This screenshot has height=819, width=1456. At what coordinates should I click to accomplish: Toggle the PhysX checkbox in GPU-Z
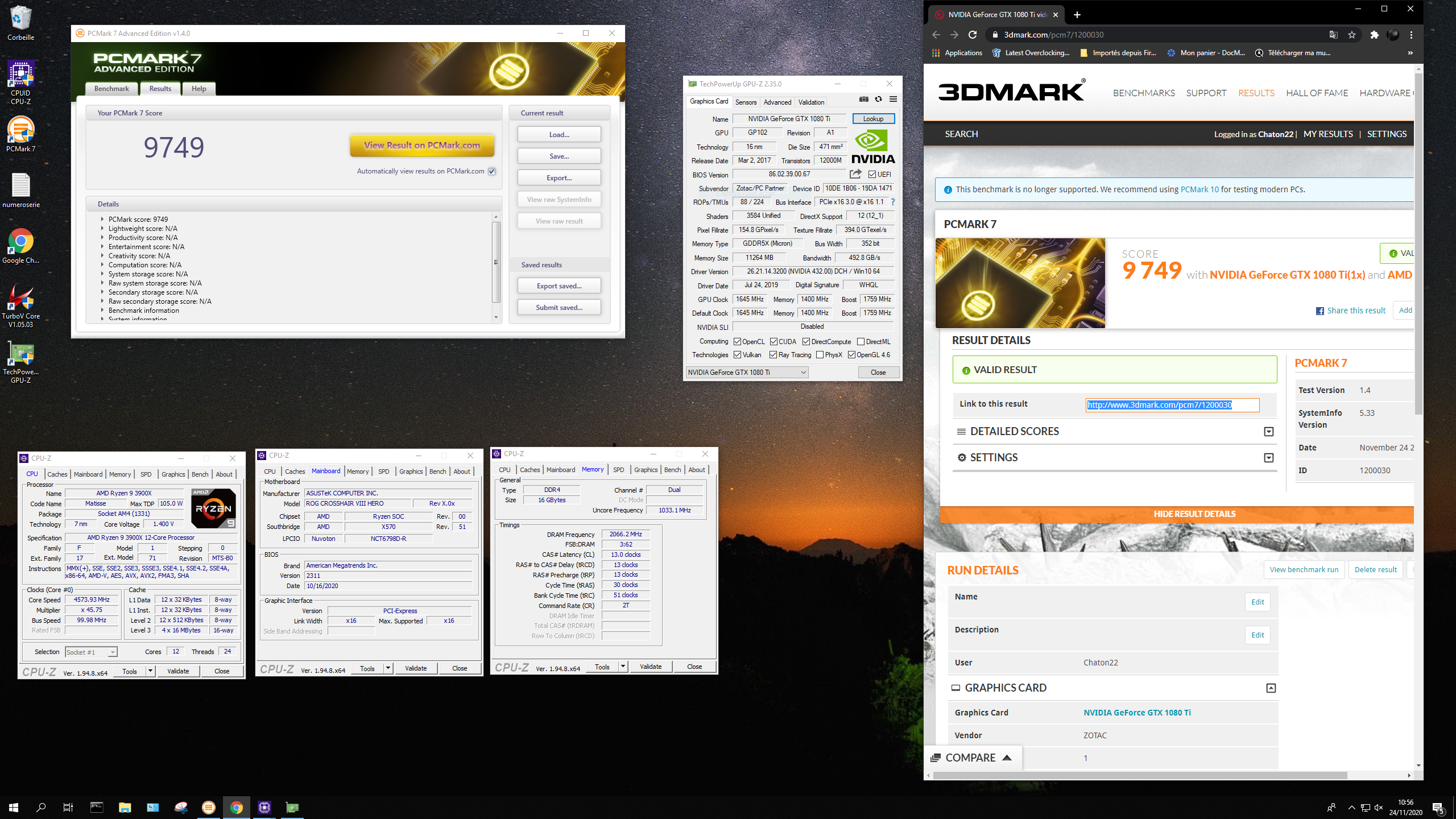(820, 355)
